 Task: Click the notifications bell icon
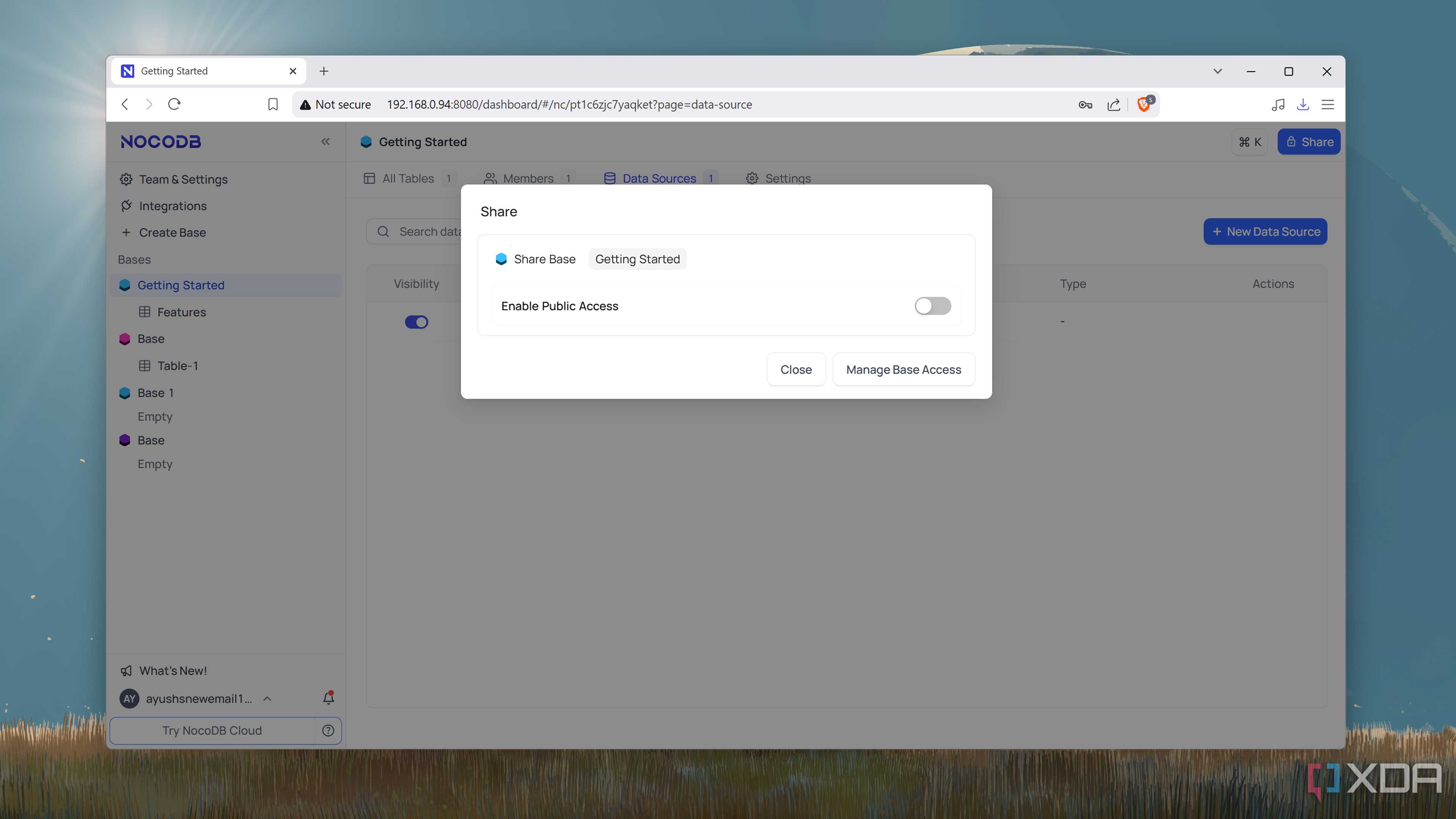pos(328,698)
